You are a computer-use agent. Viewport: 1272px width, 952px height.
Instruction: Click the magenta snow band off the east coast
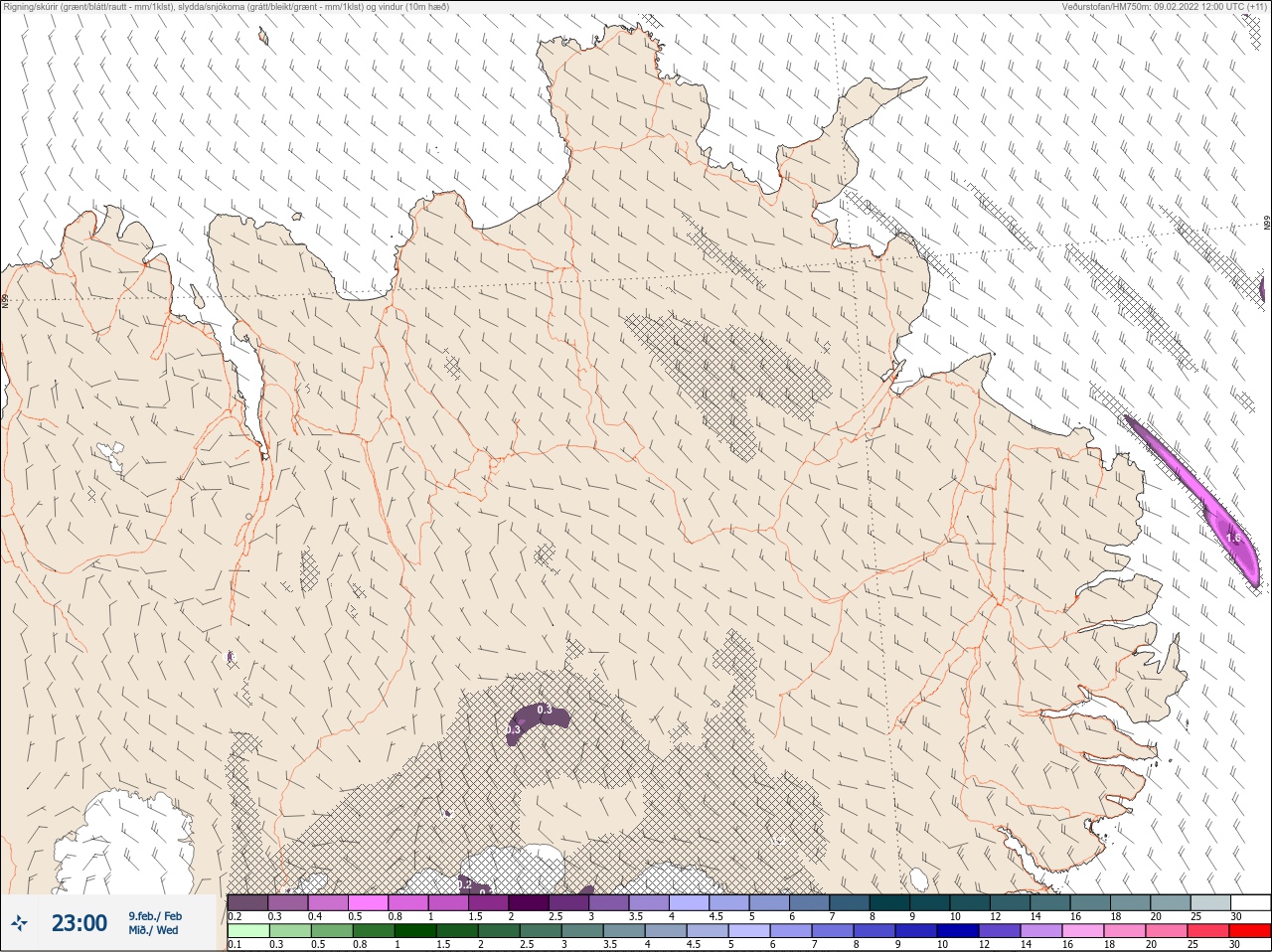pos(1192,487)
